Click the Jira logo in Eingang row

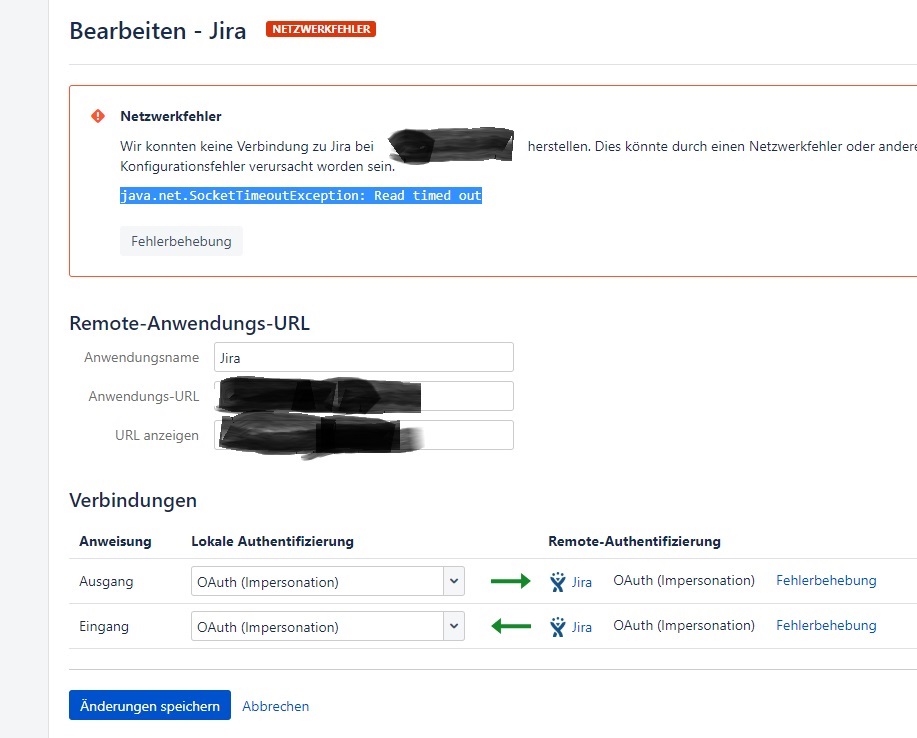tap(558, 626)
